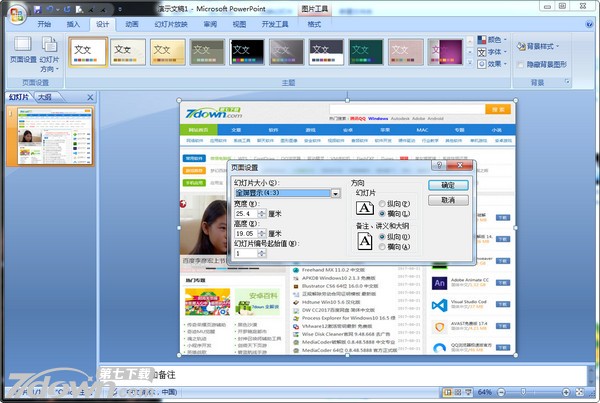Apply the black theme thumbnail
Viewport: 600px width, 403px height.
point(247,52)
